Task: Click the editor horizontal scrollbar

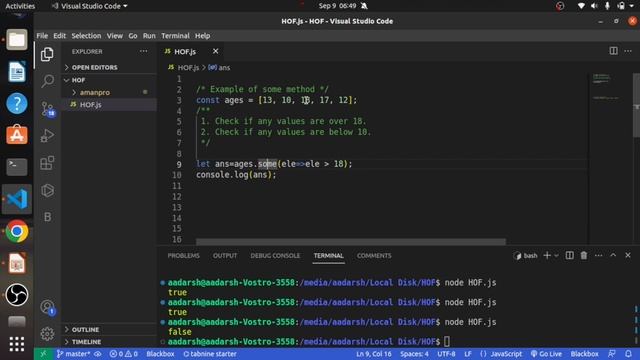Action: click(x=351, y=242)
